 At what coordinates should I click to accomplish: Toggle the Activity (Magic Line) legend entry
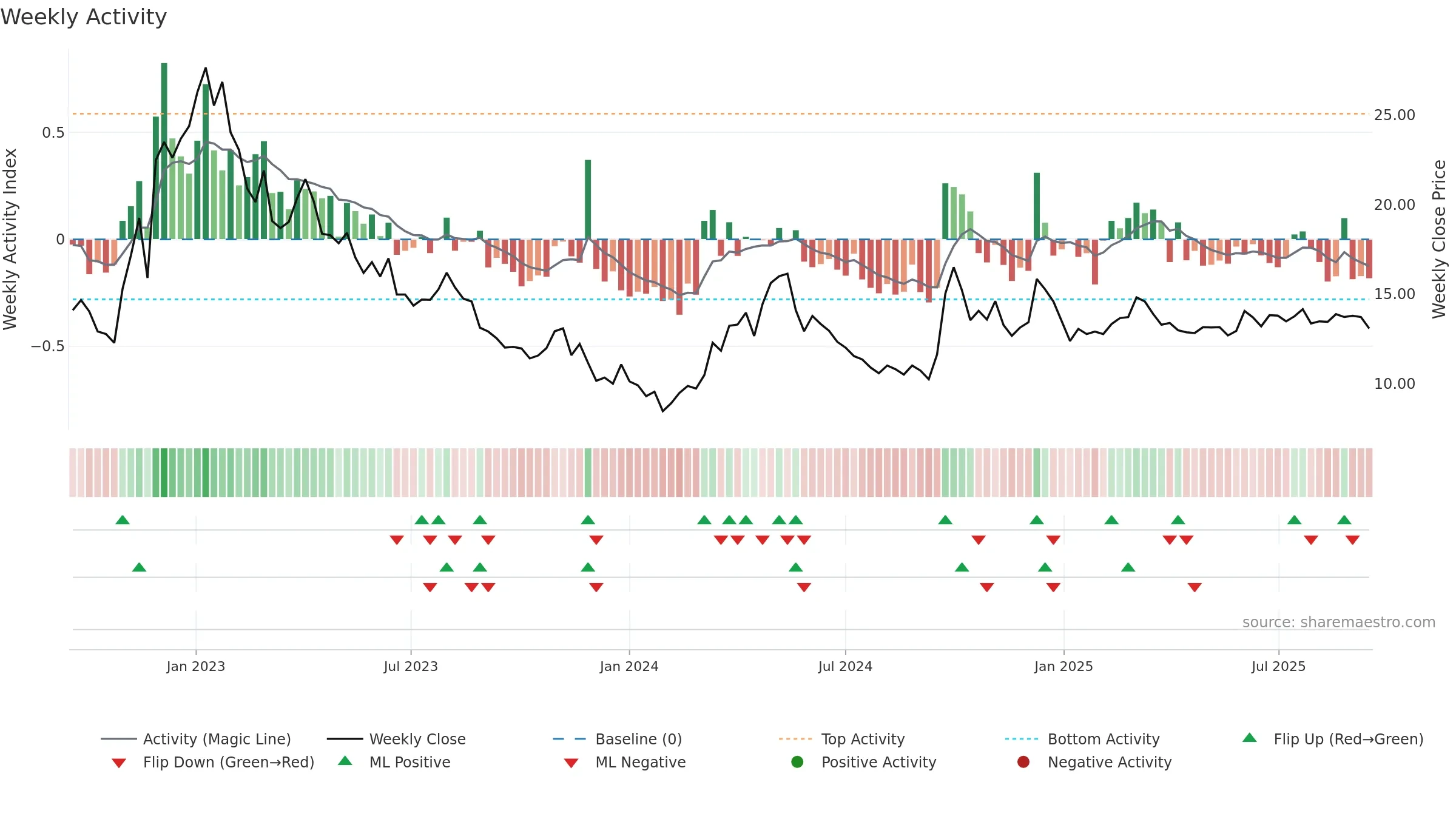coord(196,739)
